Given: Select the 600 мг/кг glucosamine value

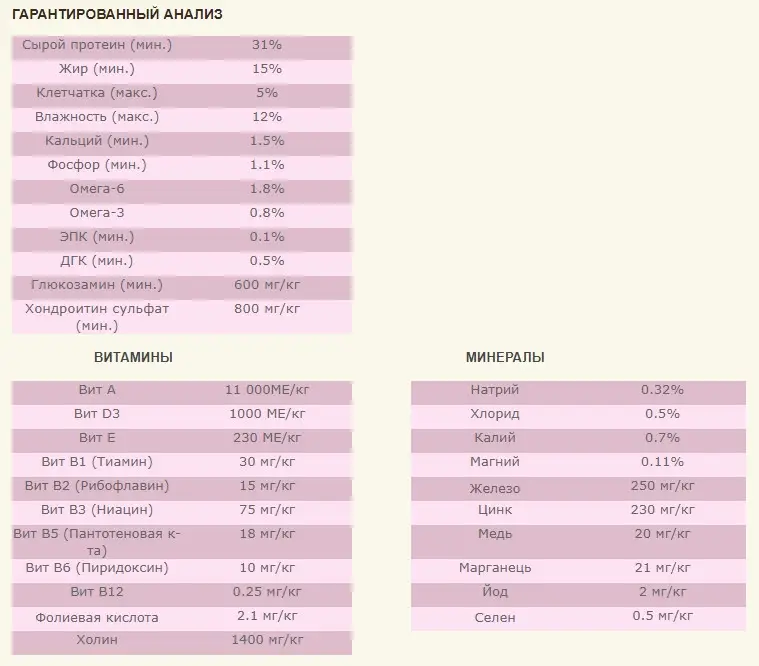Looking at the screenshot, I should tap(267, 285).
